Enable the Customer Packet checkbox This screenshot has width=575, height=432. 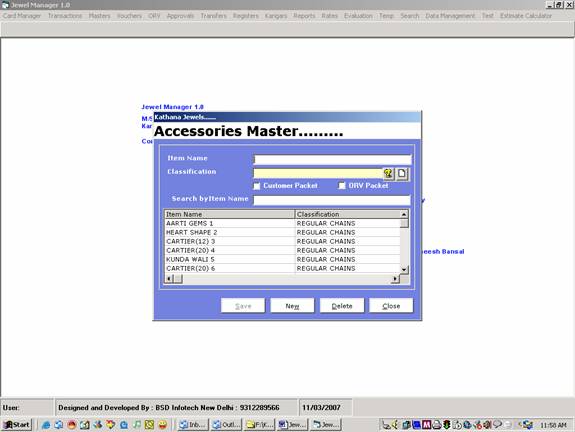pyautogui.click(x=257, y=186)
